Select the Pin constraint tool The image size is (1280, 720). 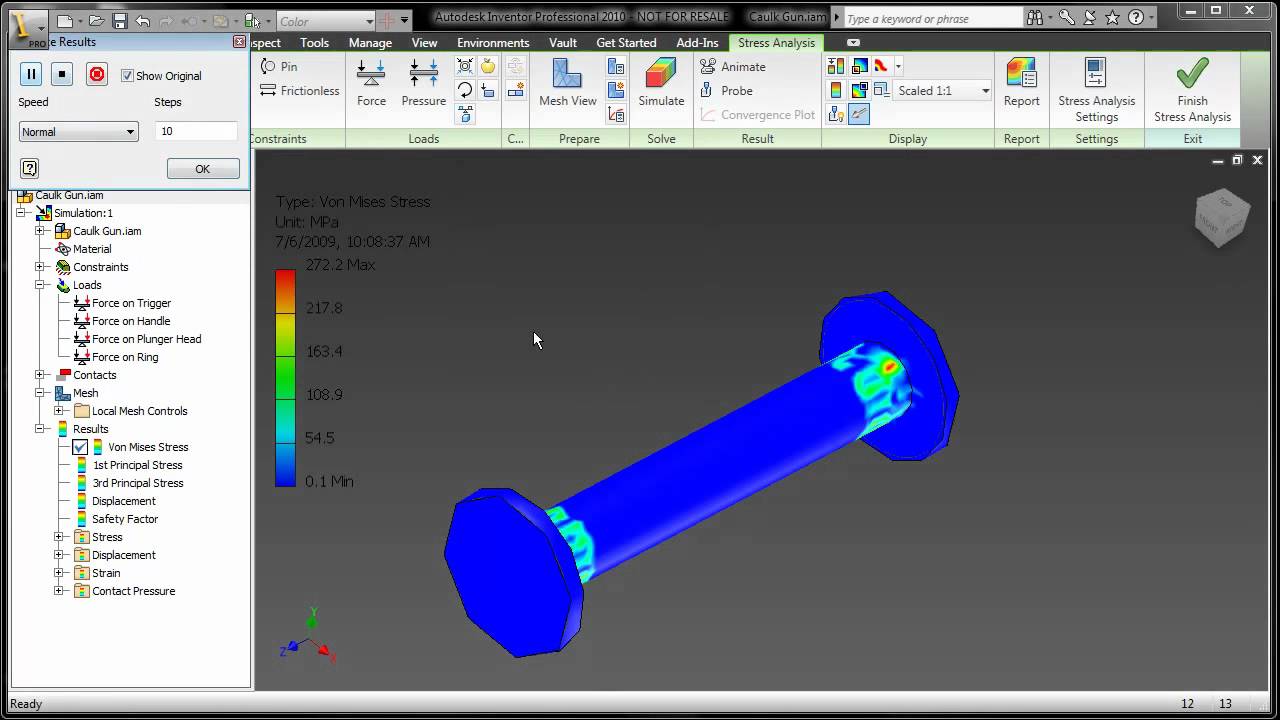279,66
